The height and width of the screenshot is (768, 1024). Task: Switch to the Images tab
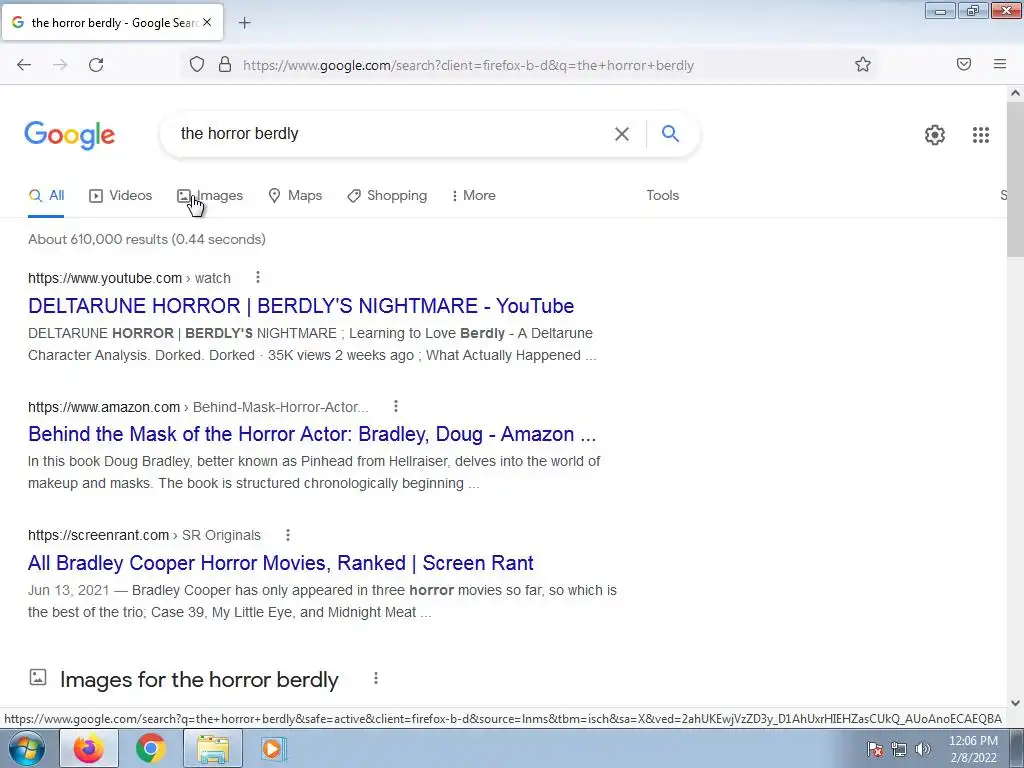click(210, 195)
